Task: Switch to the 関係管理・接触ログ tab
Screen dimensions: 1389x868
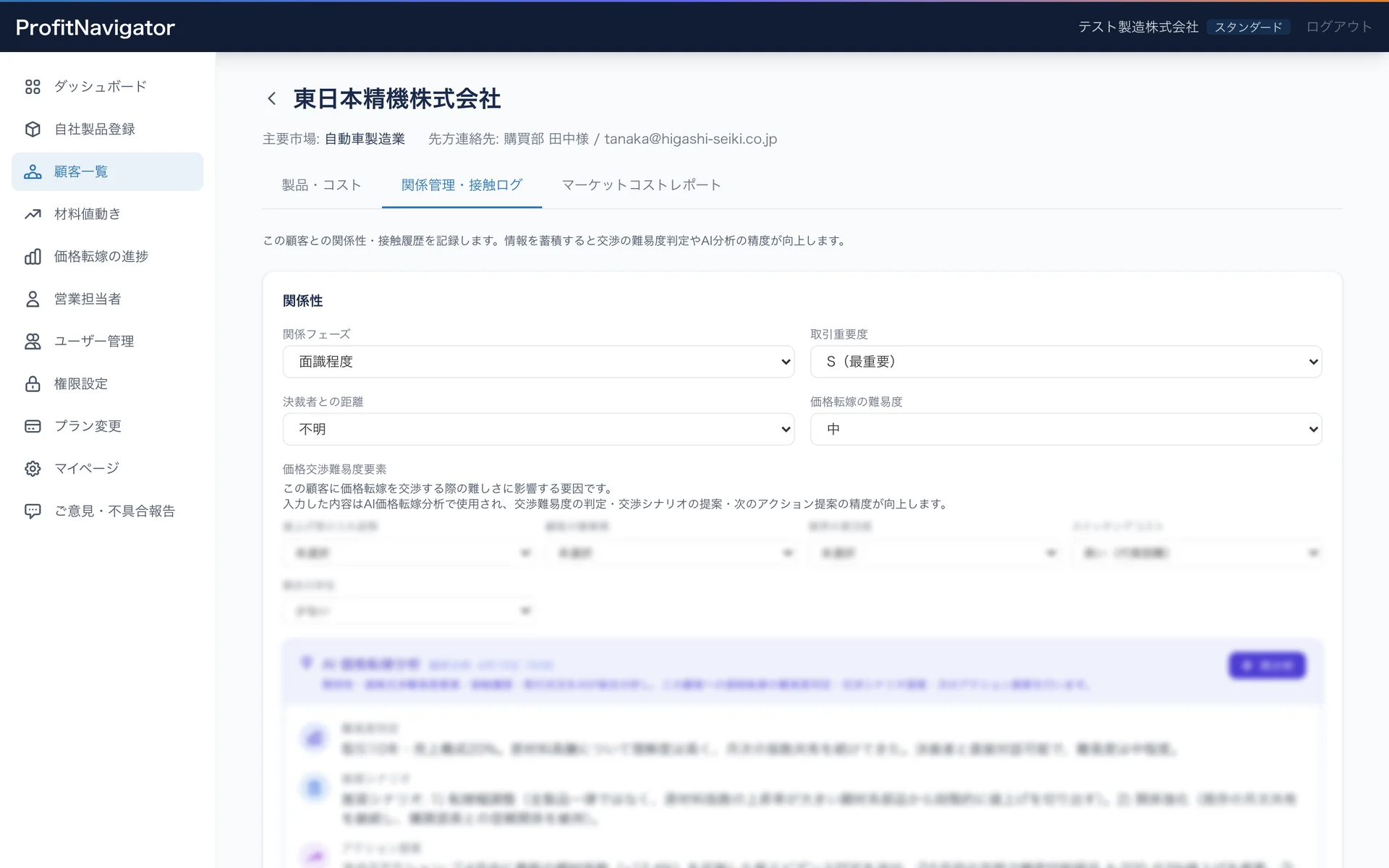Action: (462, 185)
